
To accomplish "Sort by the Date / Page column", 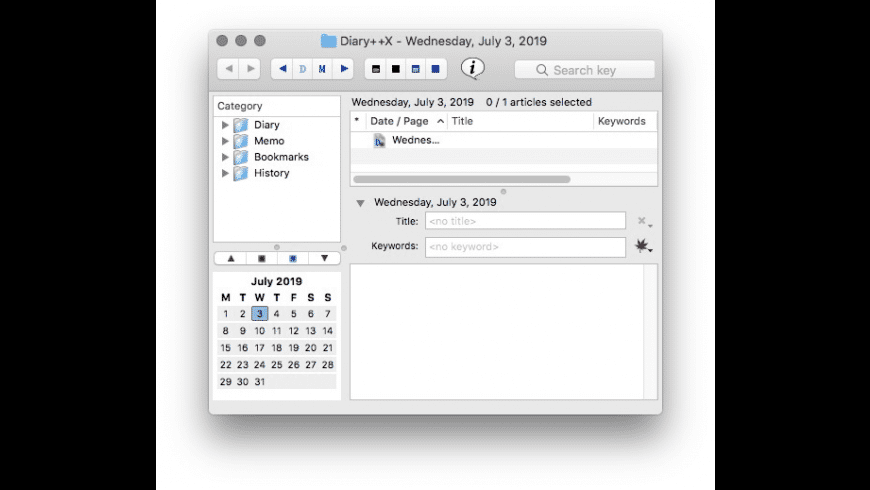I will coord(407,121).
